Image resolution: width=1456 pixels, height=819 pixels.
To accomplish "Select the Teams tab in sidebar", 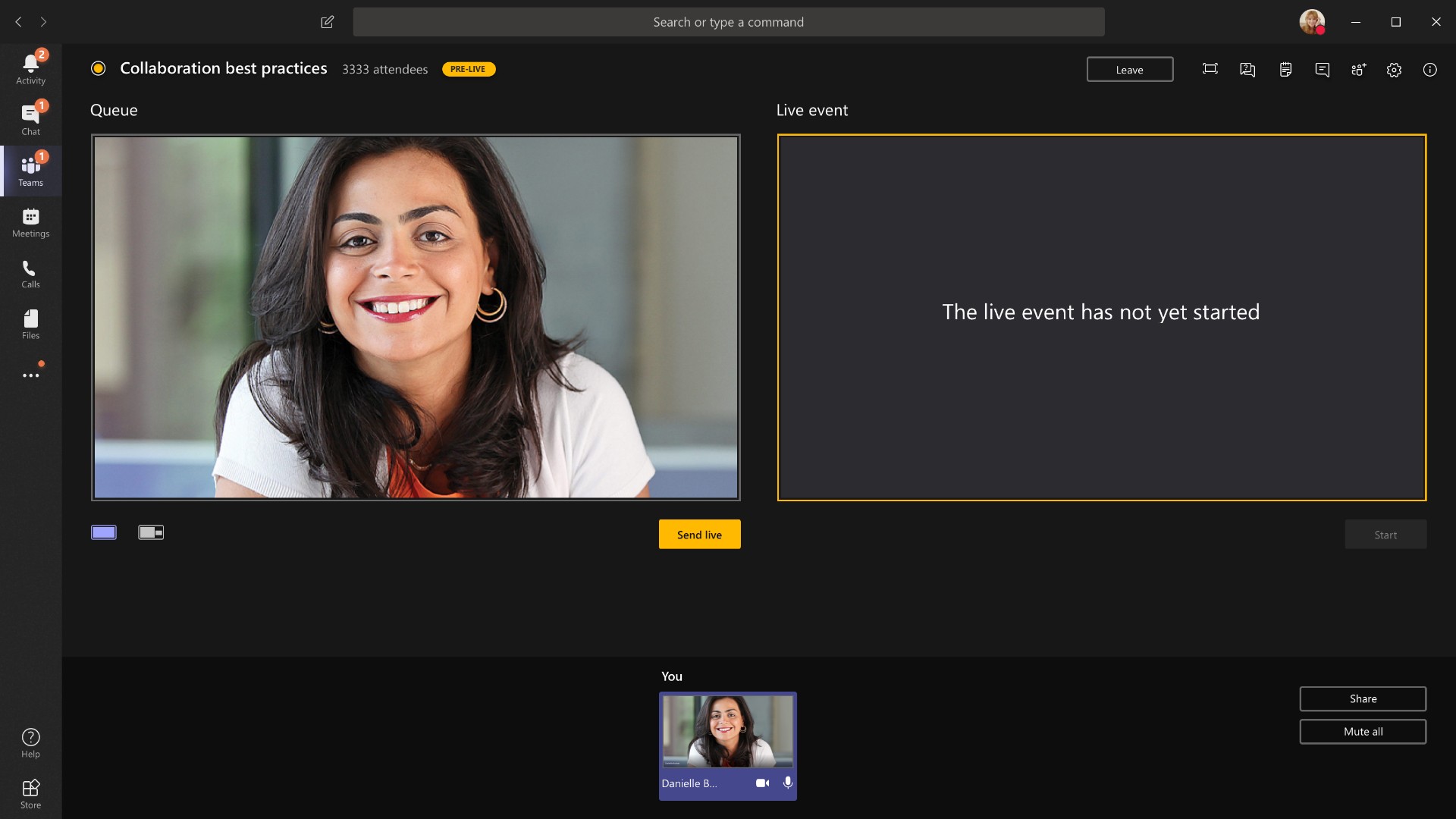I will tap(30, 170).
